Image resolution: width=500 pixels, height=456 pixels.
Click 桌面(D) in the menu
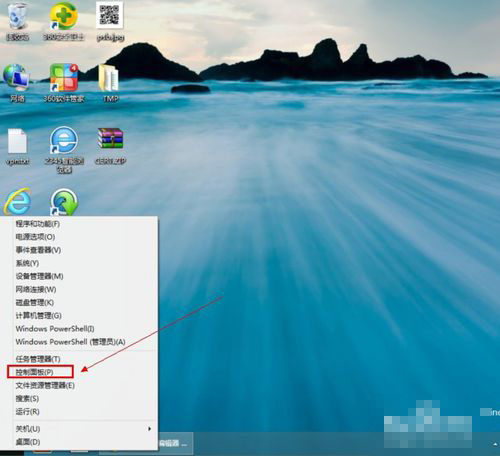tap(28, 442)
